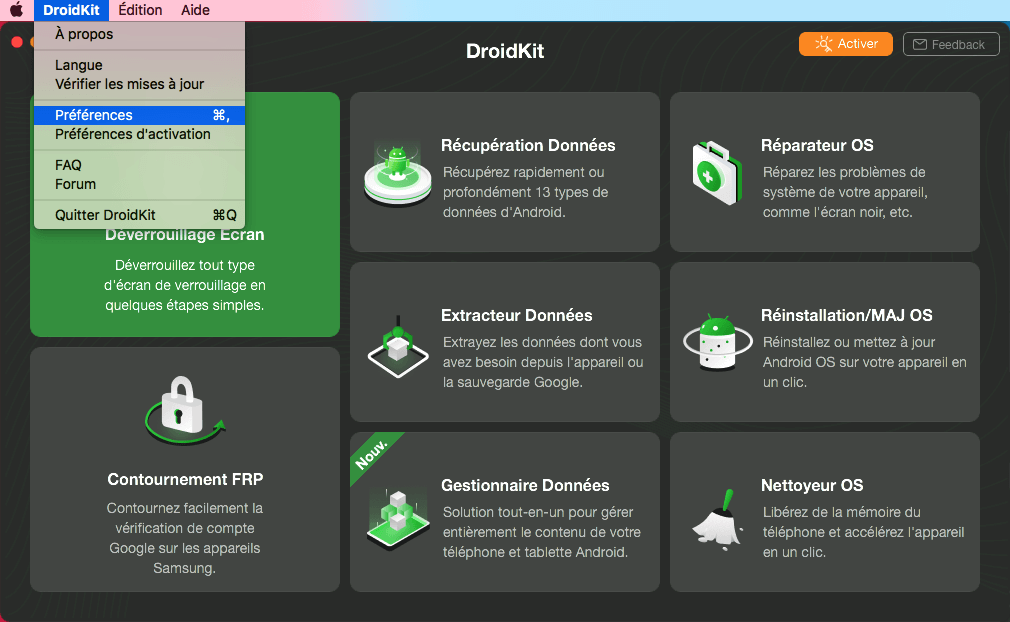Click the Extracteur Données icon
The height and width of the screenshot is (622, 1010).
coord(398,347)
